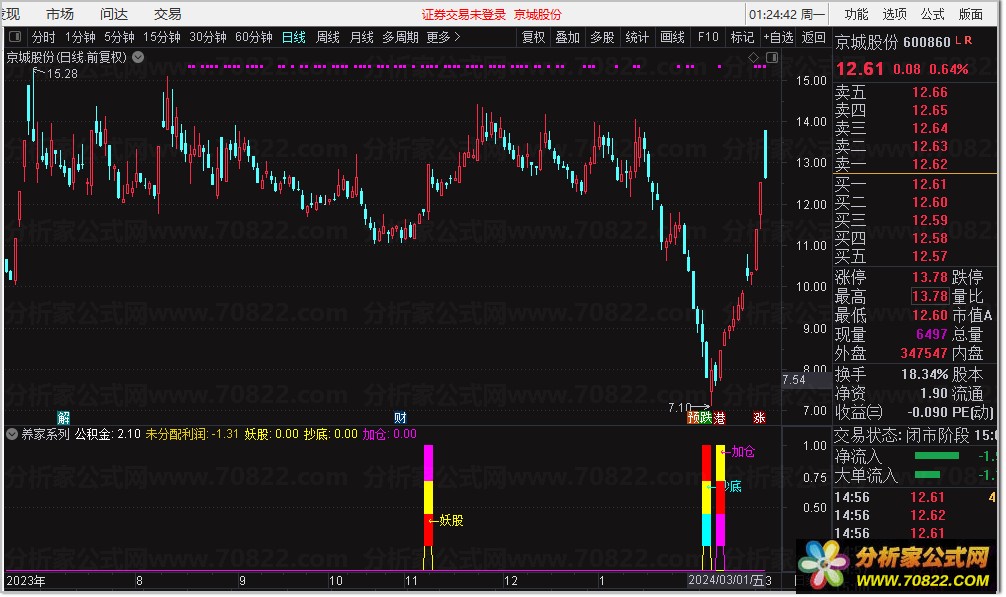Image resolution: width=1006 pixels, height=597 pixels.
Task: Click the 妖股 signal bar in indicator
Action: tap(429, 496)
